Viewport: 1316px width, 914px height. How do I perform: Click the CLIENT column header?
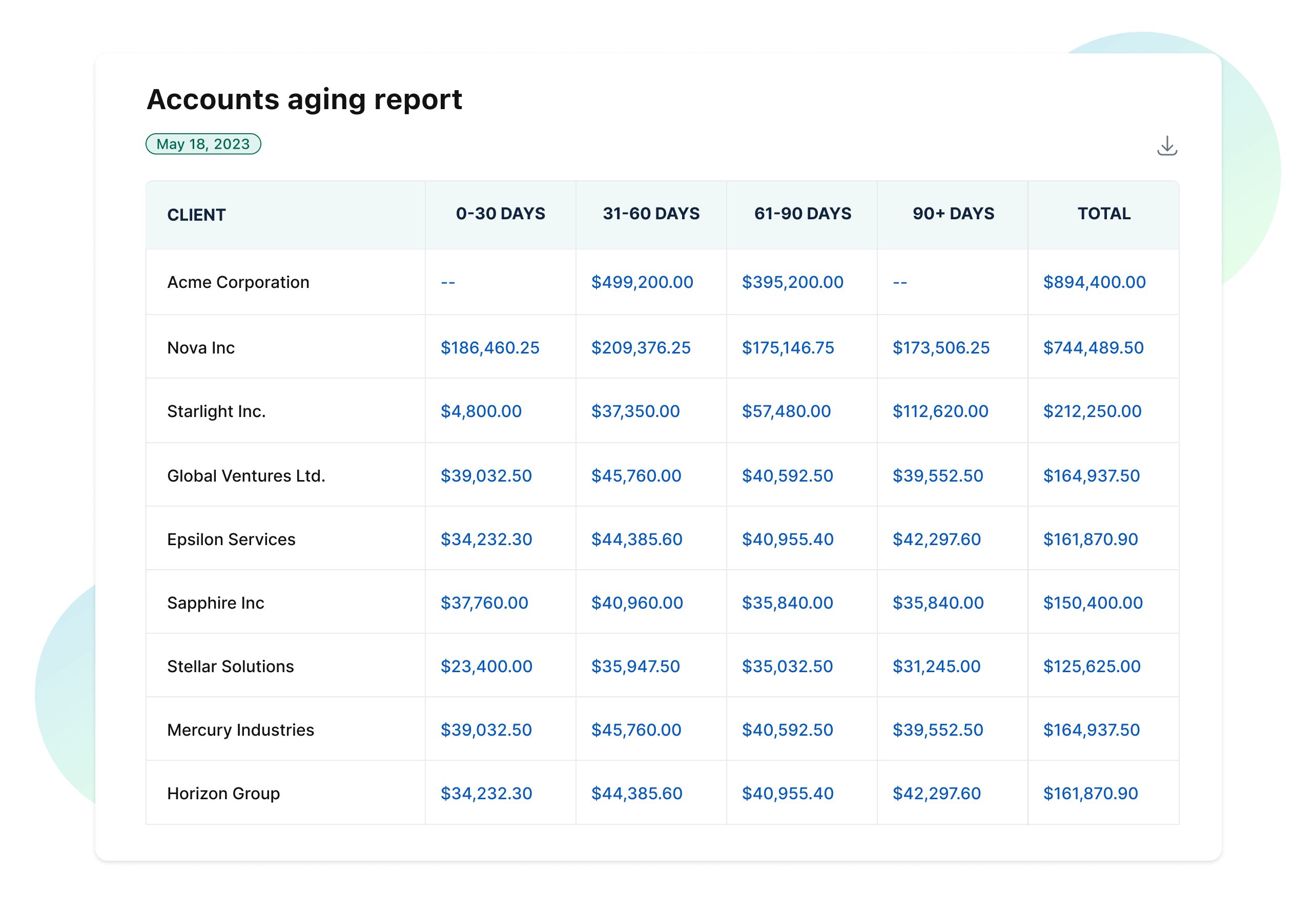point(196,215)
